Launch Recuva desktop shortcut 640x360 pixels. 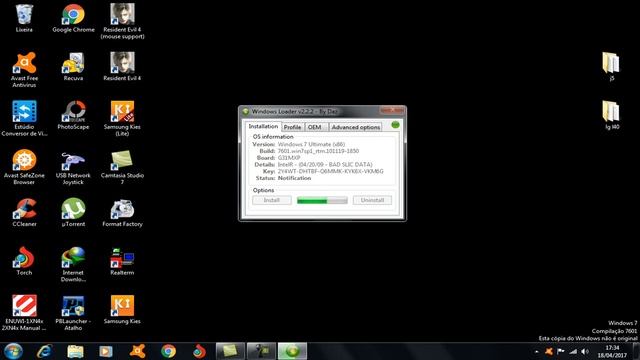(73, 67)
